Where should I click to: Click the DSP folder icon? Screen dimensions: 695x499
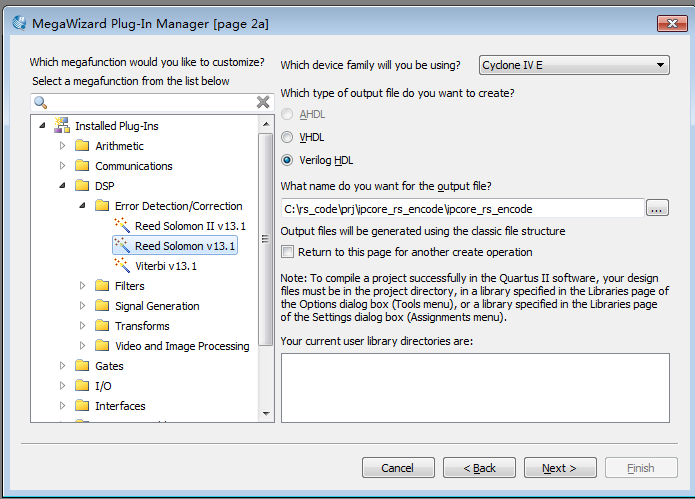[82, 185]
